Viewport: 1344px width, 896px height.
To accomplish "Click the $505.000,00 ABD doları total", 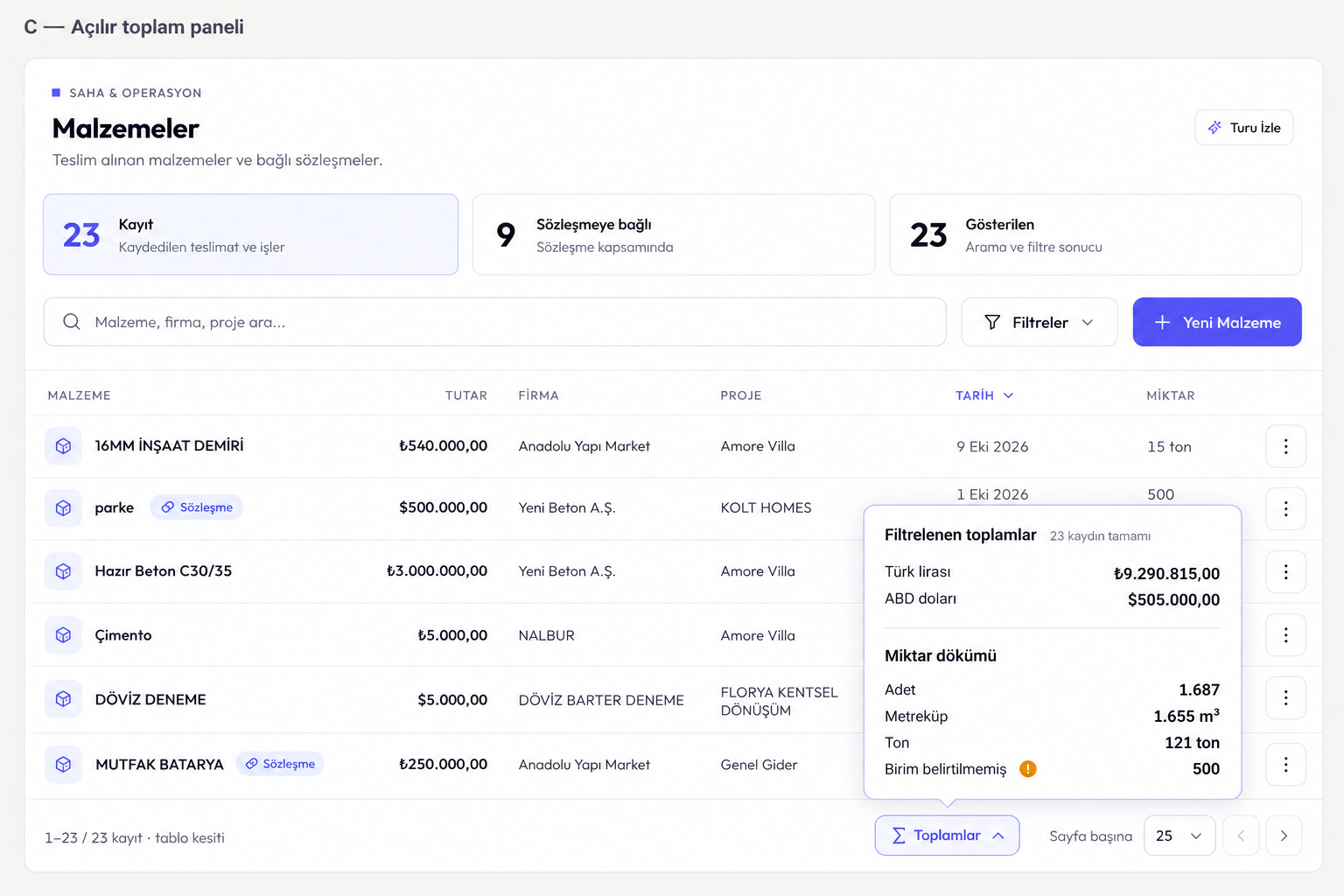I will [1173, 600].
